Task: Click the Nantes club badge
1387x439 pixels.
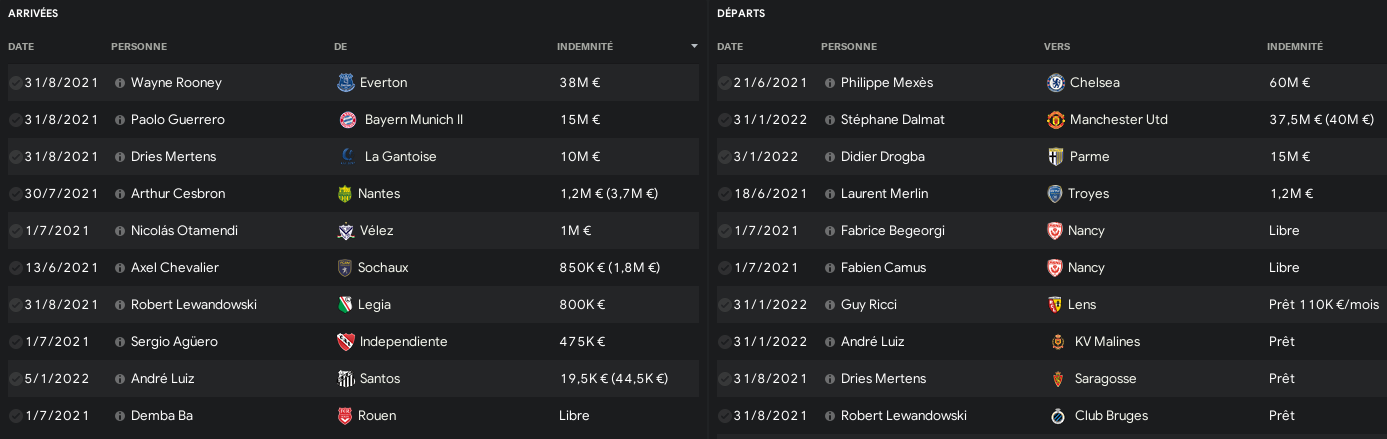Action: 346,193
